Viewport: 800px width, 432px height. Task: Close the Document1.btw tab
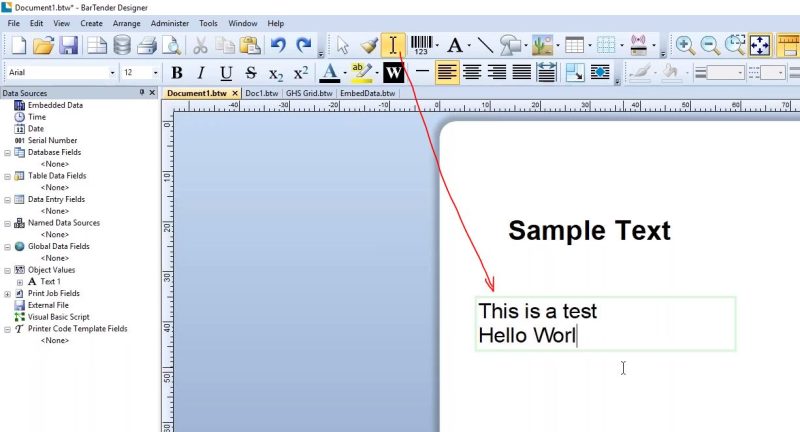click(235, 93)
